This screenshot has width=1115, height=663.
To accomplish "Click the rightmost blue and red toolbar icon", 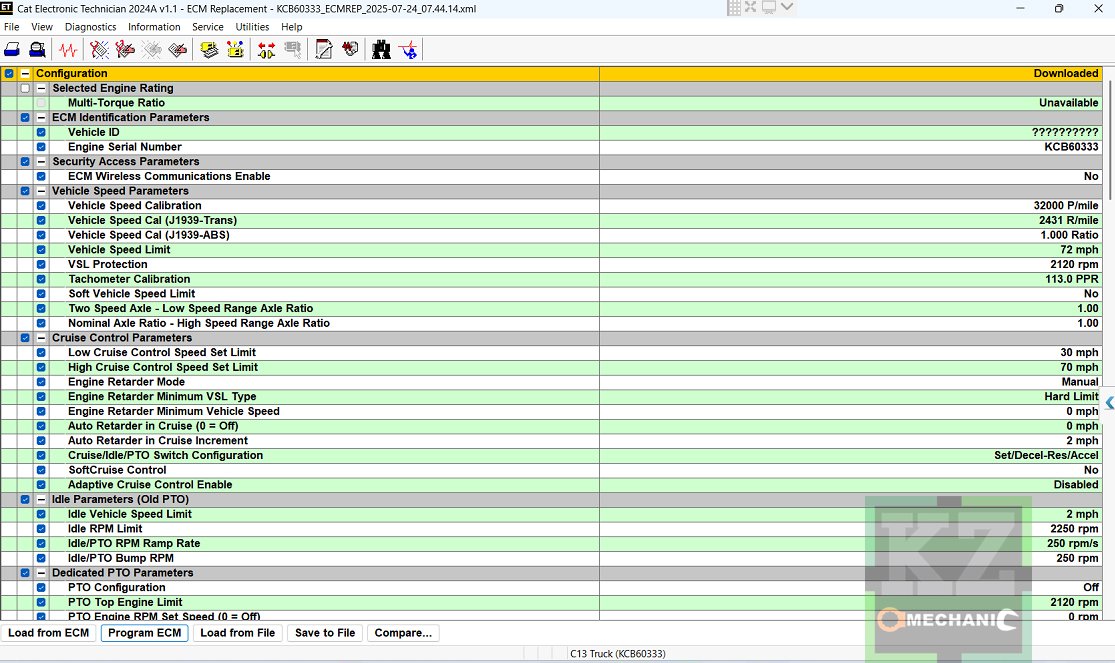I will 408,49.
